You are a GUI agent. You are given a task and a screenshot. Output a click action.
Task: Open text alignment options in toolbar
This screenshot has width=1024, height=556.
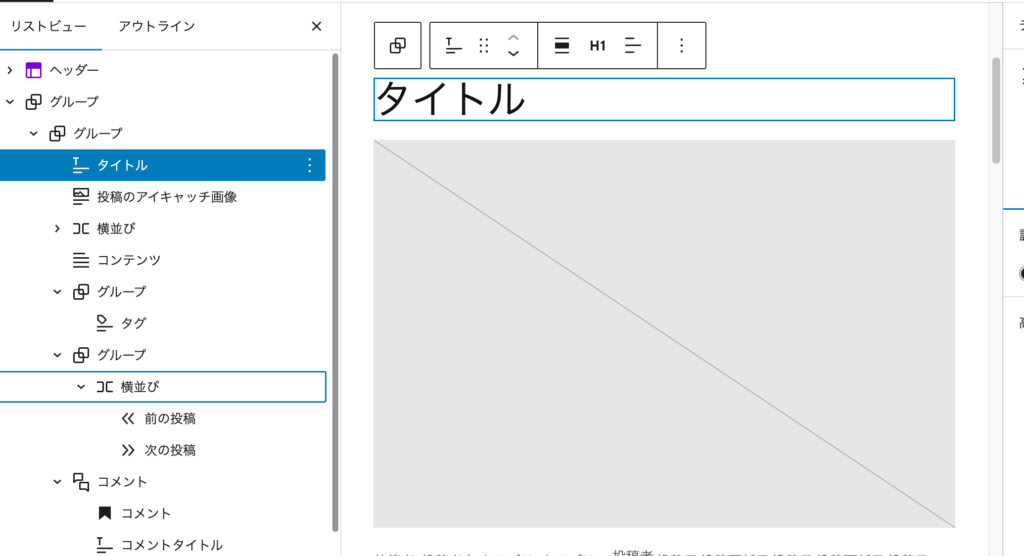632,45
